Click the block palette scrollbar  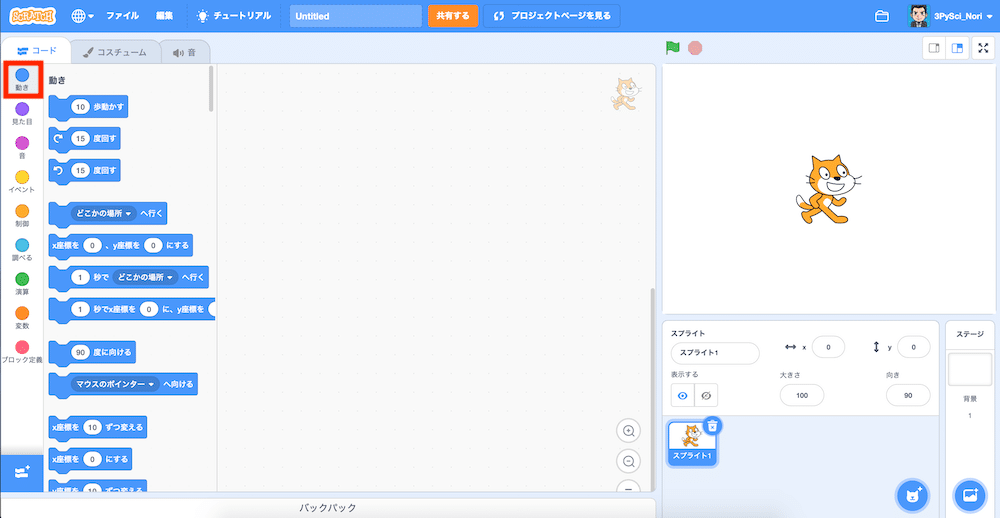[x=211, y=89]
